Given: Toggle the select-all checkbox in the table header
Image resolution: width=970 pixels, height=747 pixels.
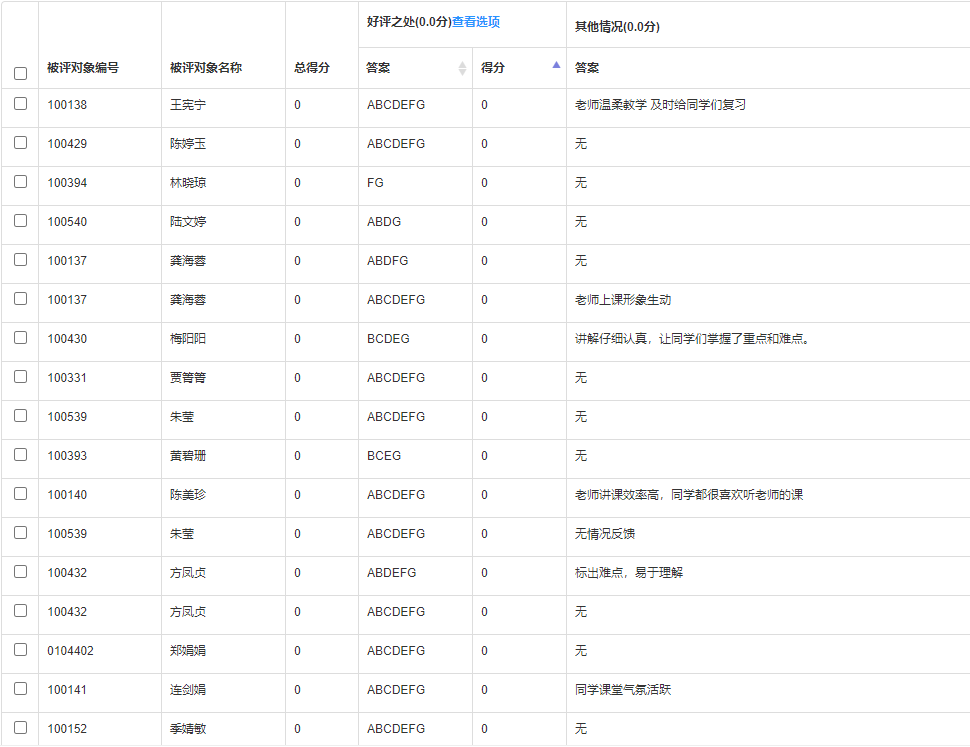Looking at the screenshot, I should click(x=20, y=73).
